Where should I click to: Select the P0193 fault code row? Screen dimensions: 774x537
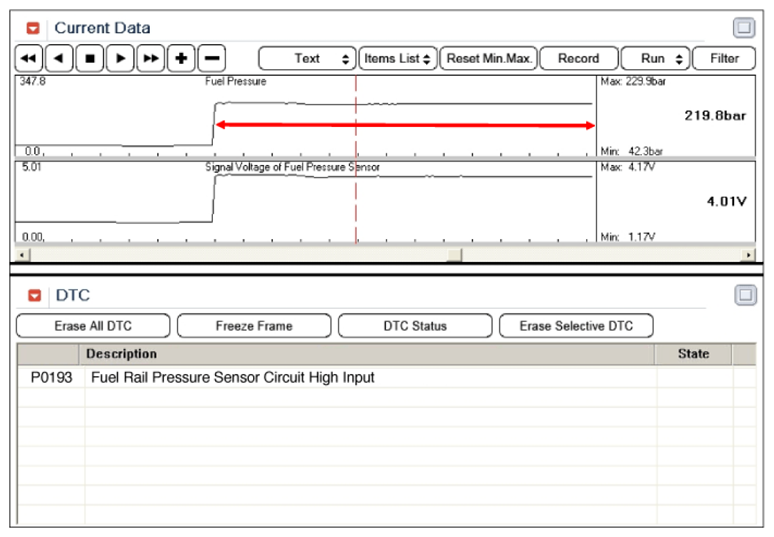pyautogui.click(x=232, y=378)
